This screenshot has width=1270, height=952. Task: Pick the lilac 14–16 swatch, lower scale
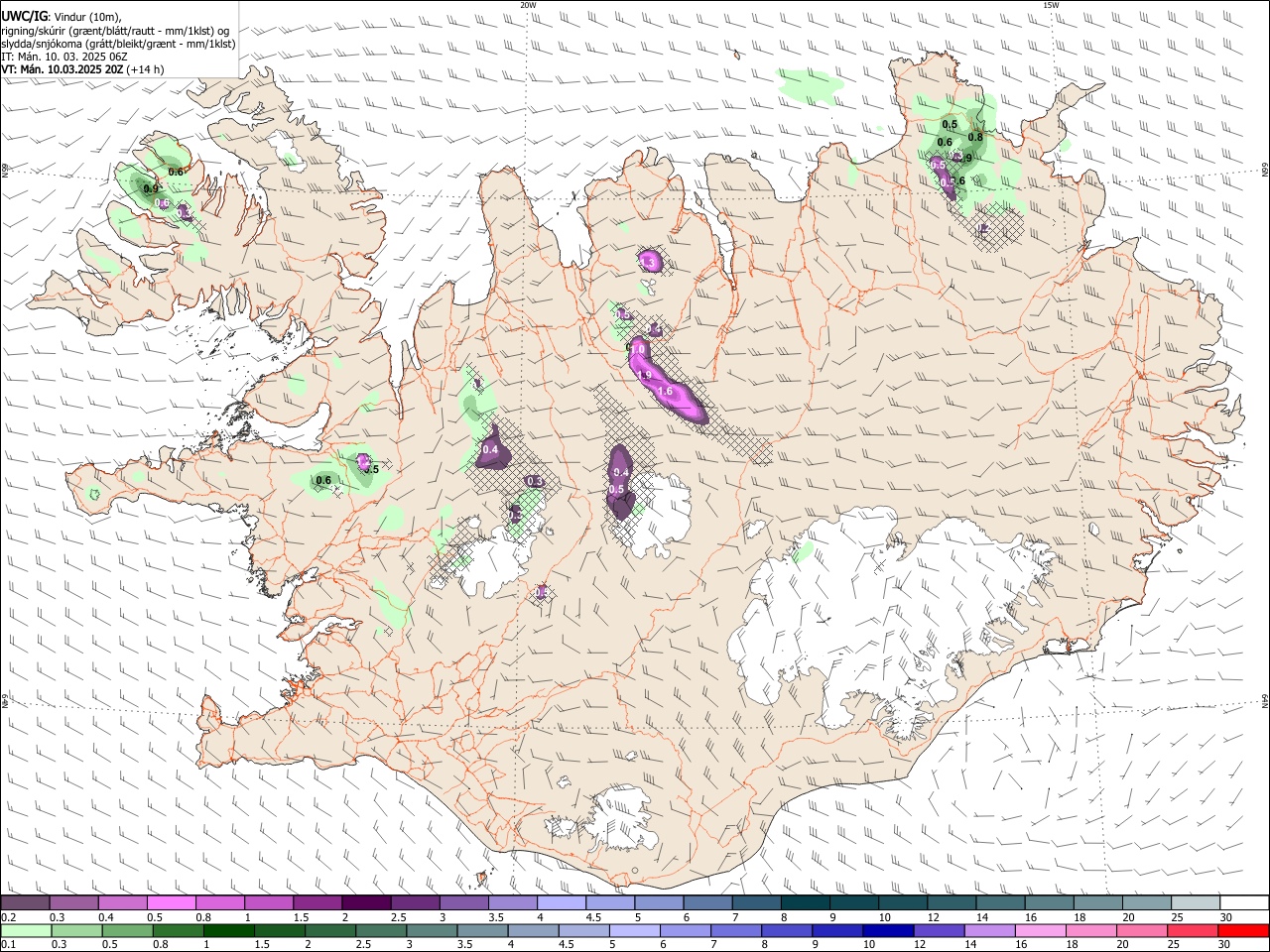(x=989, y=930)
